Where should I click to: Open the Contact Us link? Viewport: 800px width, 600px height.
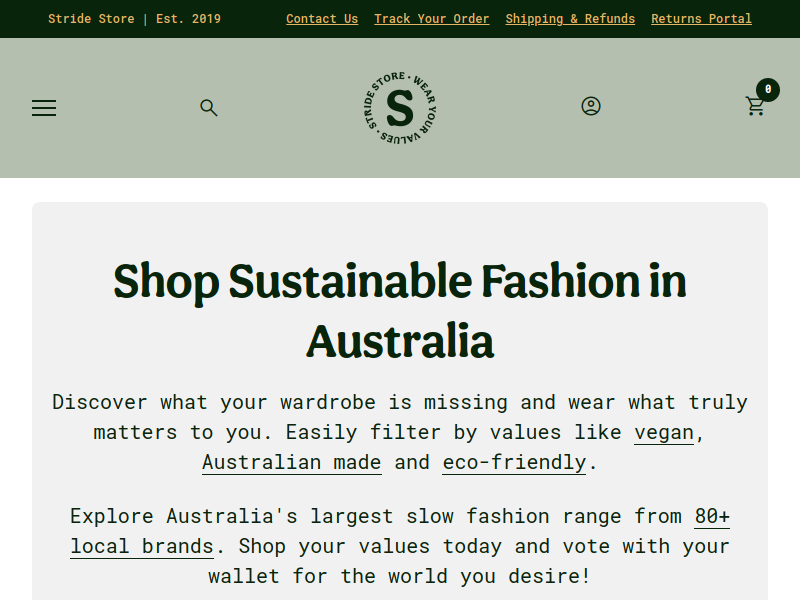coord(322,19)
